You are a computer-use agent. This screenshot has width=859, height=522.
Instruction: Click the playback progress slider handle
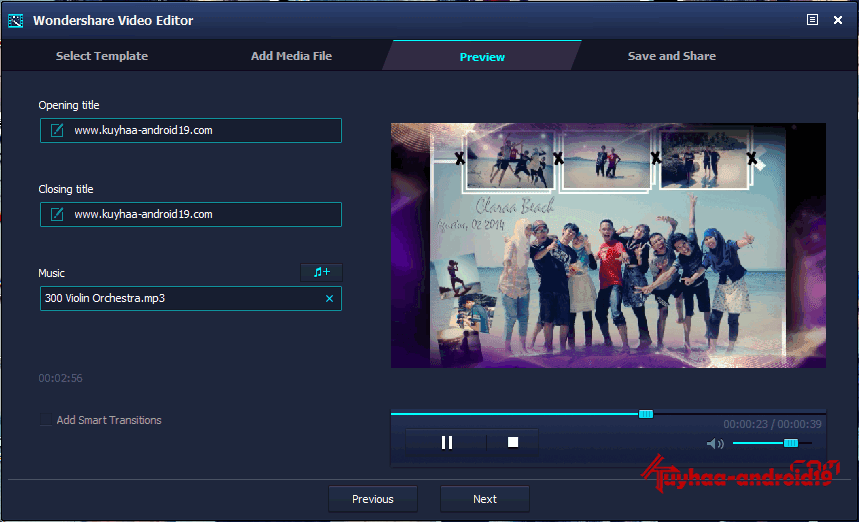coord(646,414)
